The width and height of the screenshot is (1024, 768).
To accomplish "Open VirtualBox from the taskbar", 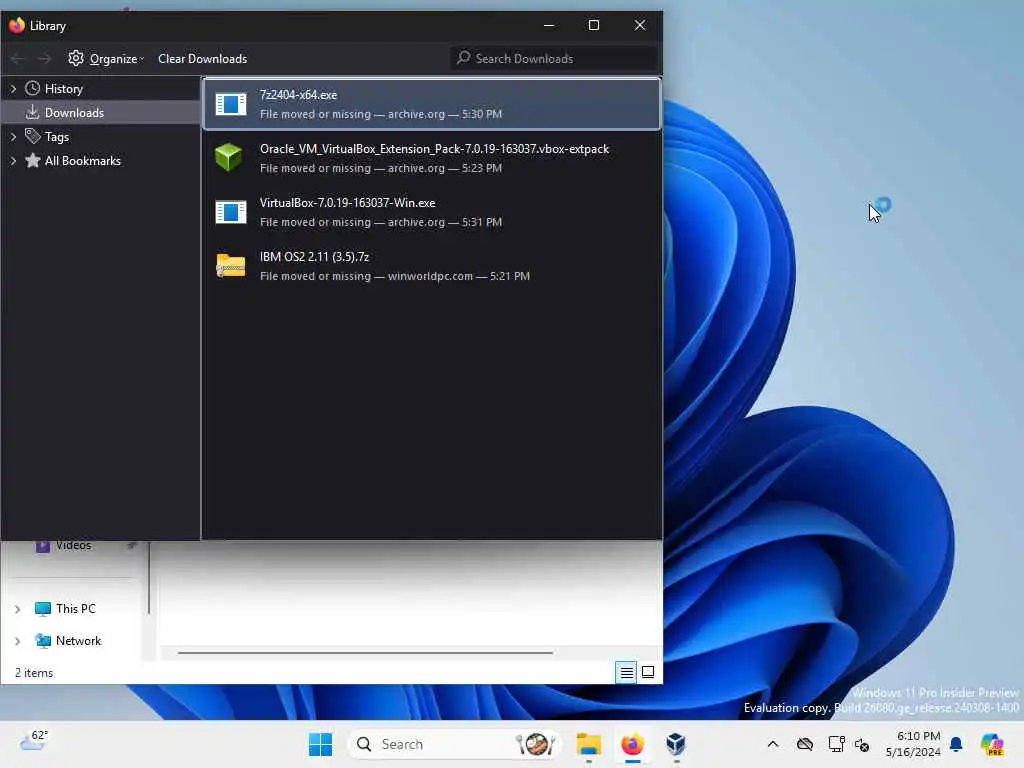I will coord(676,744).
